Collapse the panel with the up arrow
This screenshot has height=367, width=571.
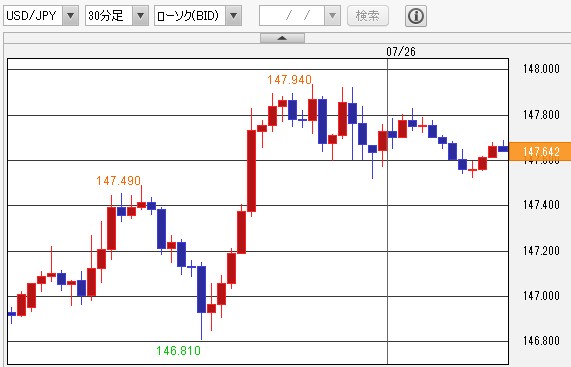[282, 38]
